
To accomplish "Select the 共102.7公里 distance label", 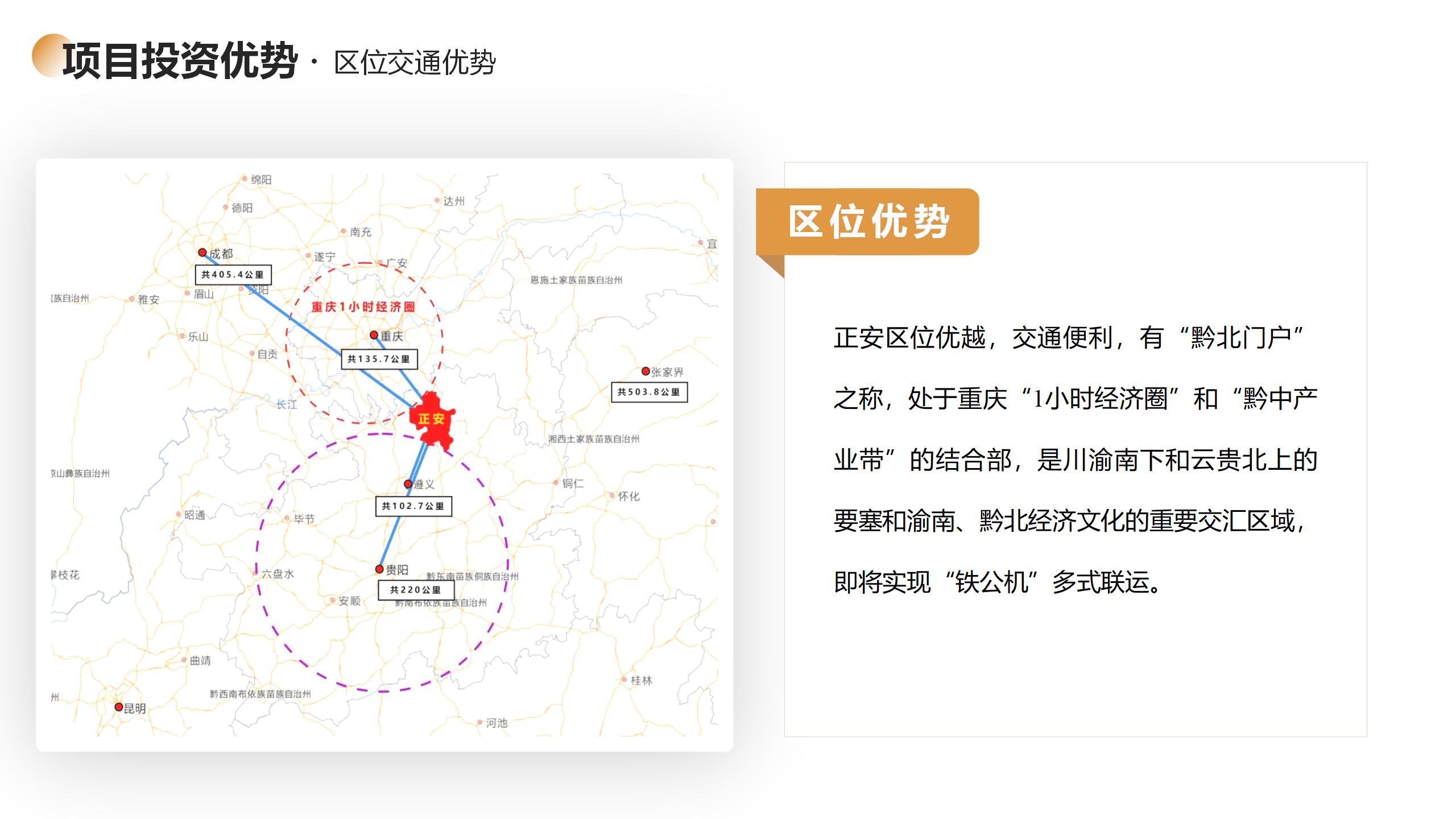I will tap(413, 506).
